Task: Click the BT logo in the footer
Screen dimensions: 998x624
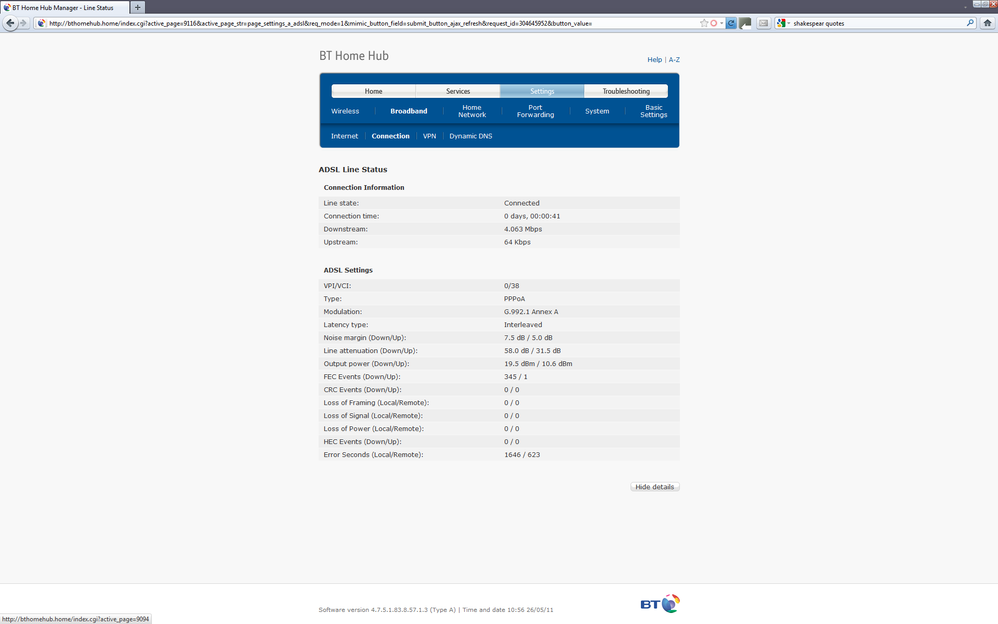Action: [x=660, y=603]
